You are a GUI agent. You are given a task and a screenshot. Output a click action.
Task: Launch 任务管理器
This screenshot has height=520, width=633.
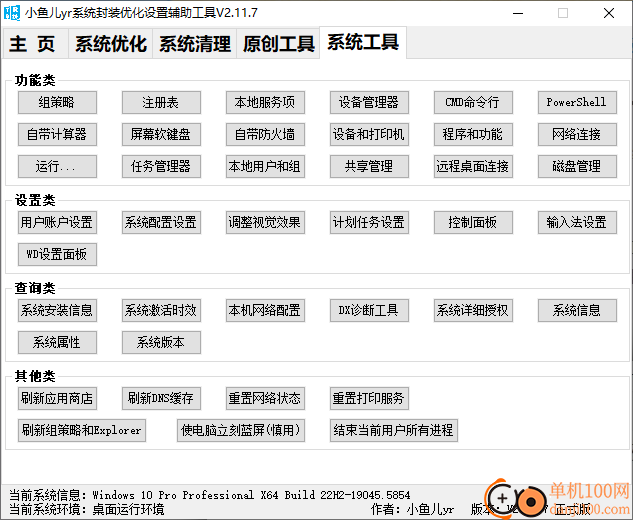pos(161,166)
